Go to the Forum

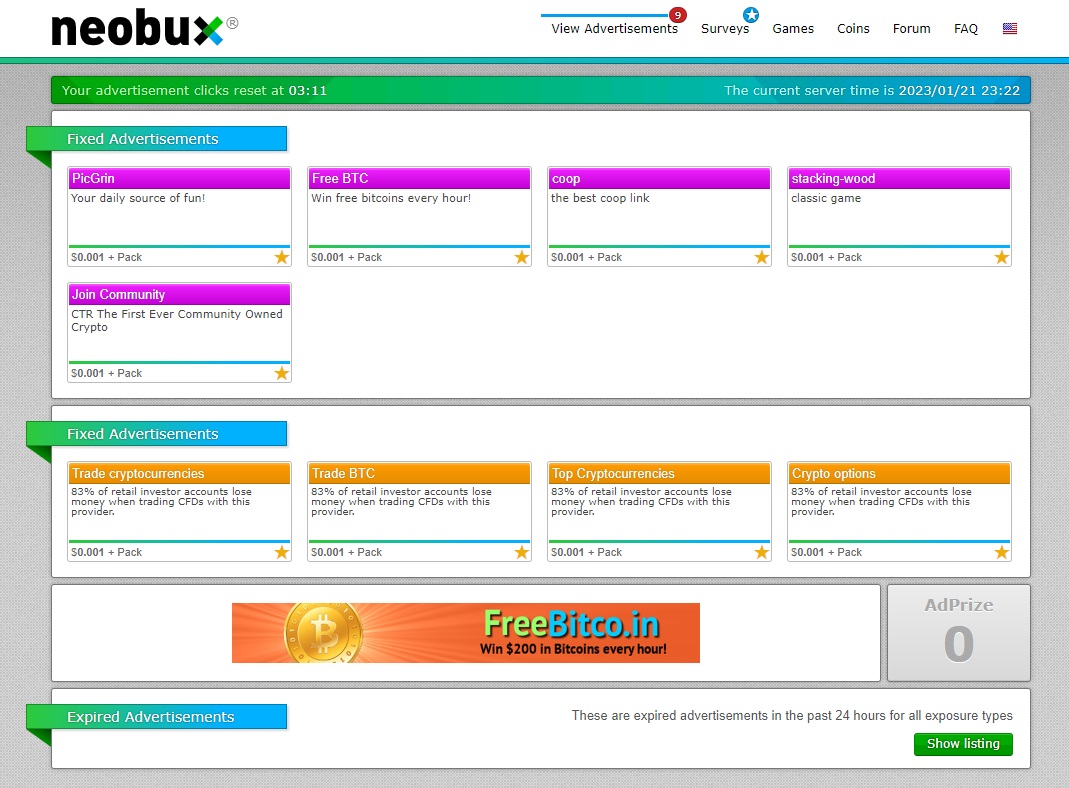pos(912,29)
